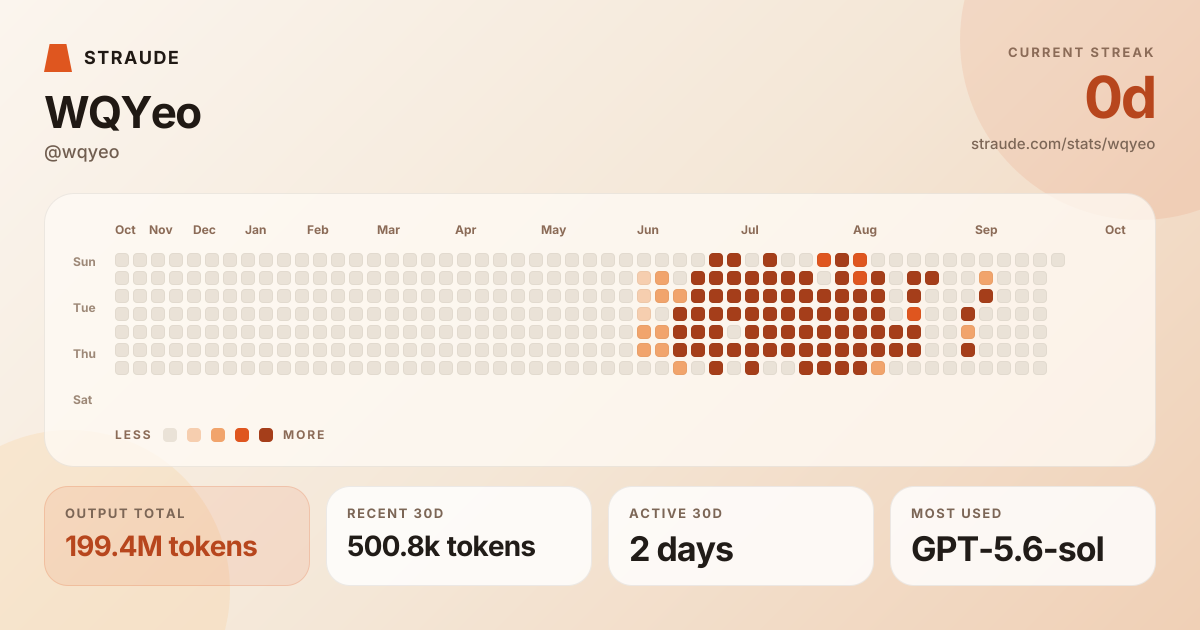Click the pale peach legend swatch
This screenshot has width=1200, height=630.
tap(194, 435)
